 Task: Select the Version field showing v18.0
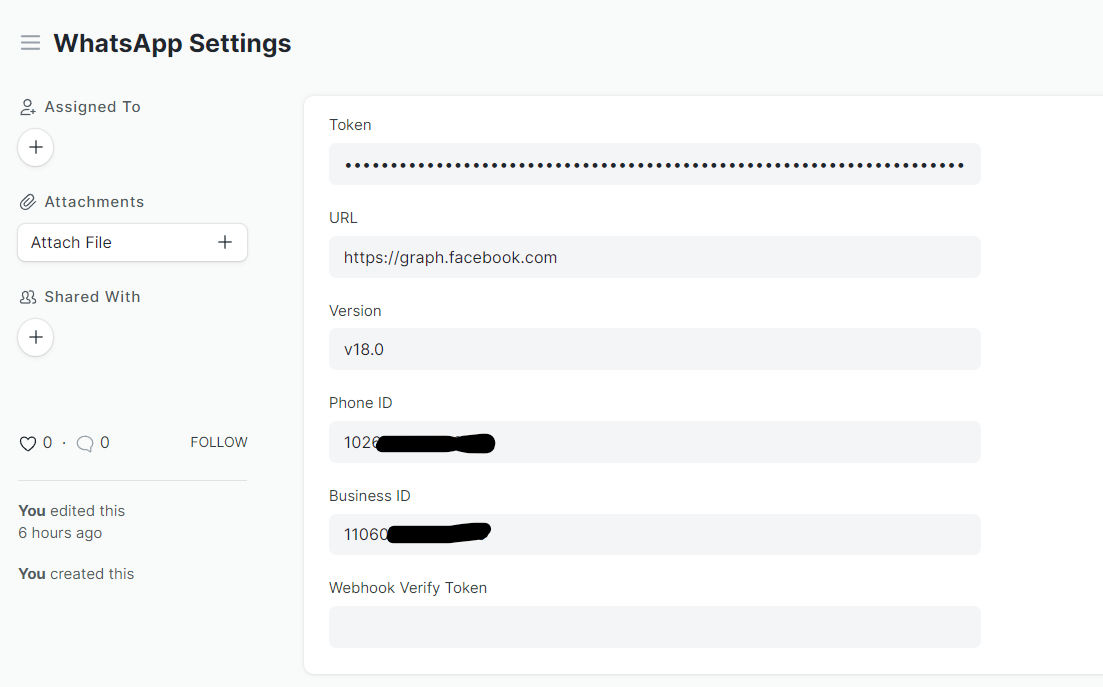pyautogui.click(x=654, y=349)
